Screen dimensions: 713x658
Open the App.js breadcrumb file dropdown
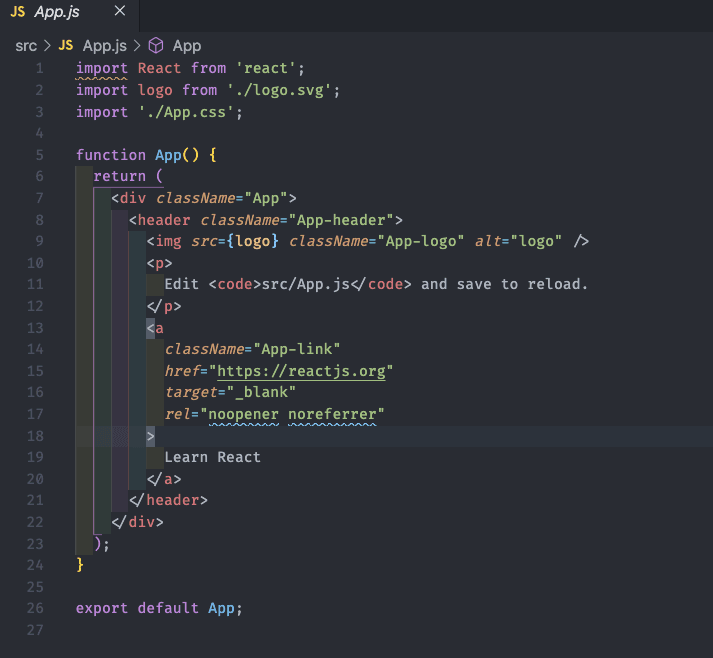[103, 45]
